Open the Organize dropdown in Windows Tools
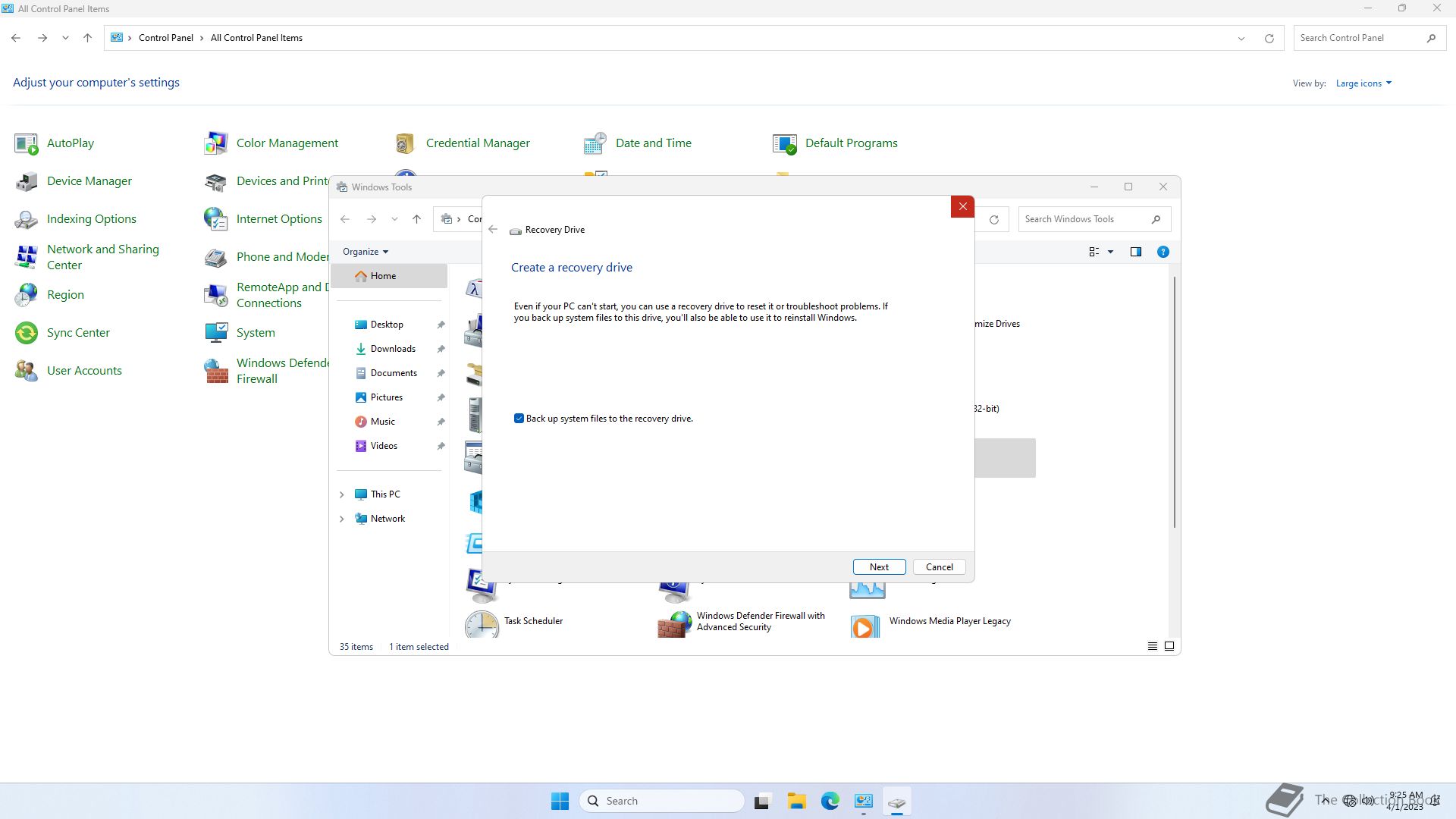This screenshot has height=819, width=1456. pos(365,252)
